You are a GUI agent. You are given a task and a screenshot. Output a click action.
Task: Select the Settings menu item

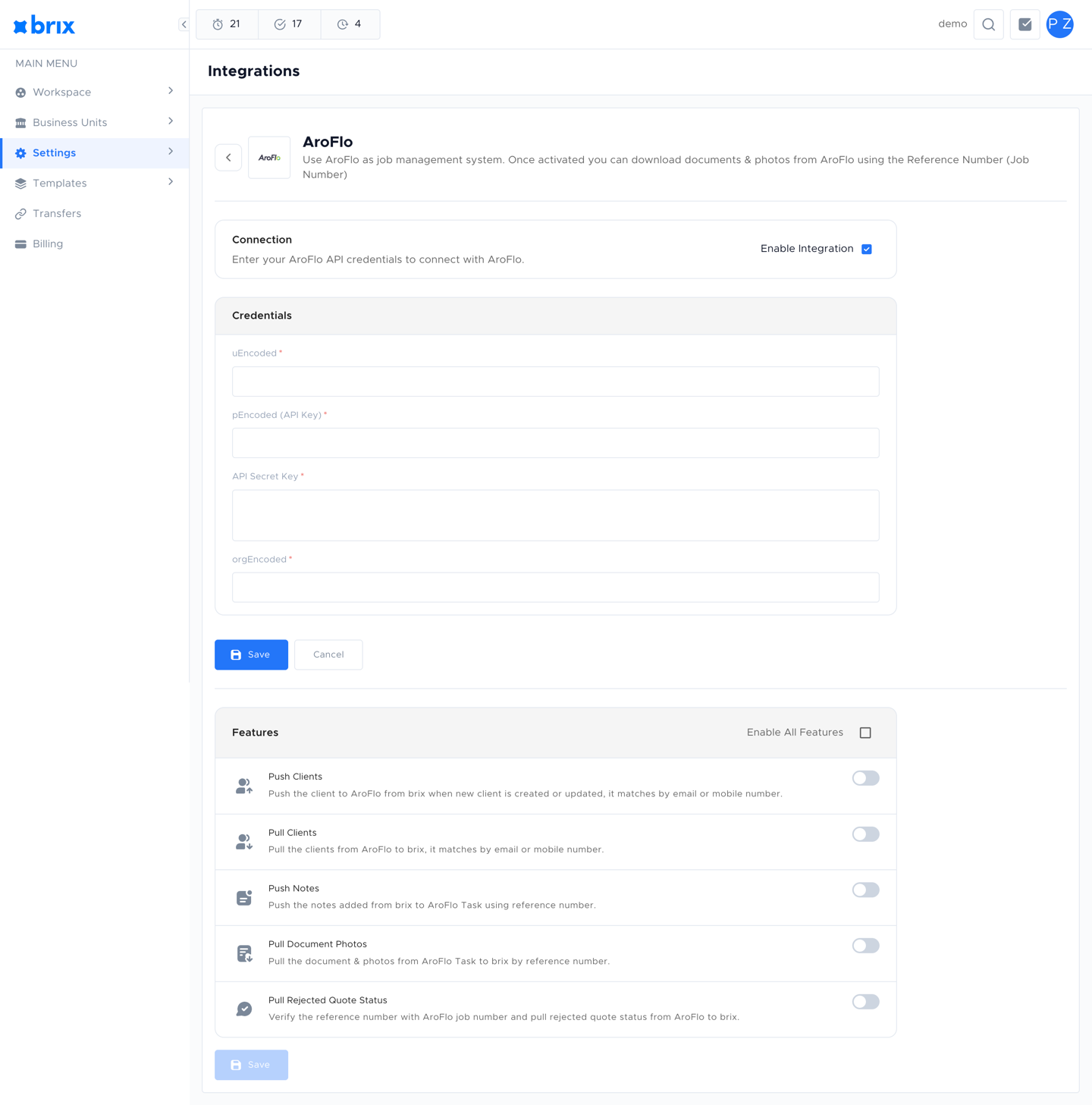[95, 153]
